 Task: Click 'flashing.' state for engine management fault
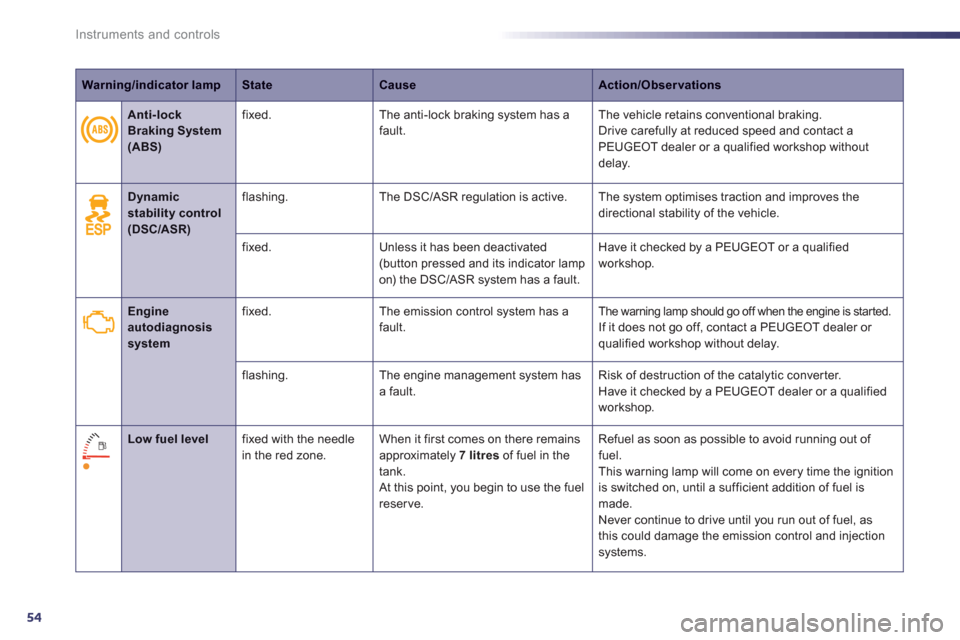click(264, 375)
